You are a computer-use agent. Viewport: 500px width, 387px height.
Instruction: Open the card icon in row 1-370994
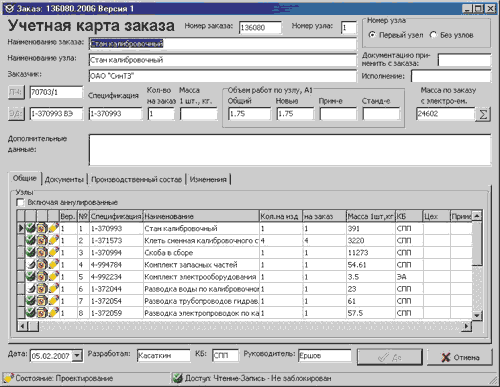coord(42,252)
